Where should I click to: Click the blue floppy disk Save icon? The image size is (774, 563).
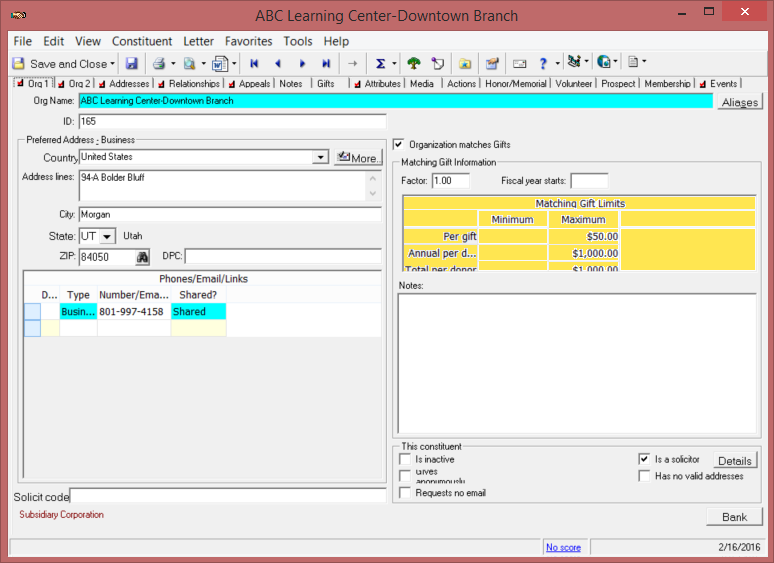131,63
